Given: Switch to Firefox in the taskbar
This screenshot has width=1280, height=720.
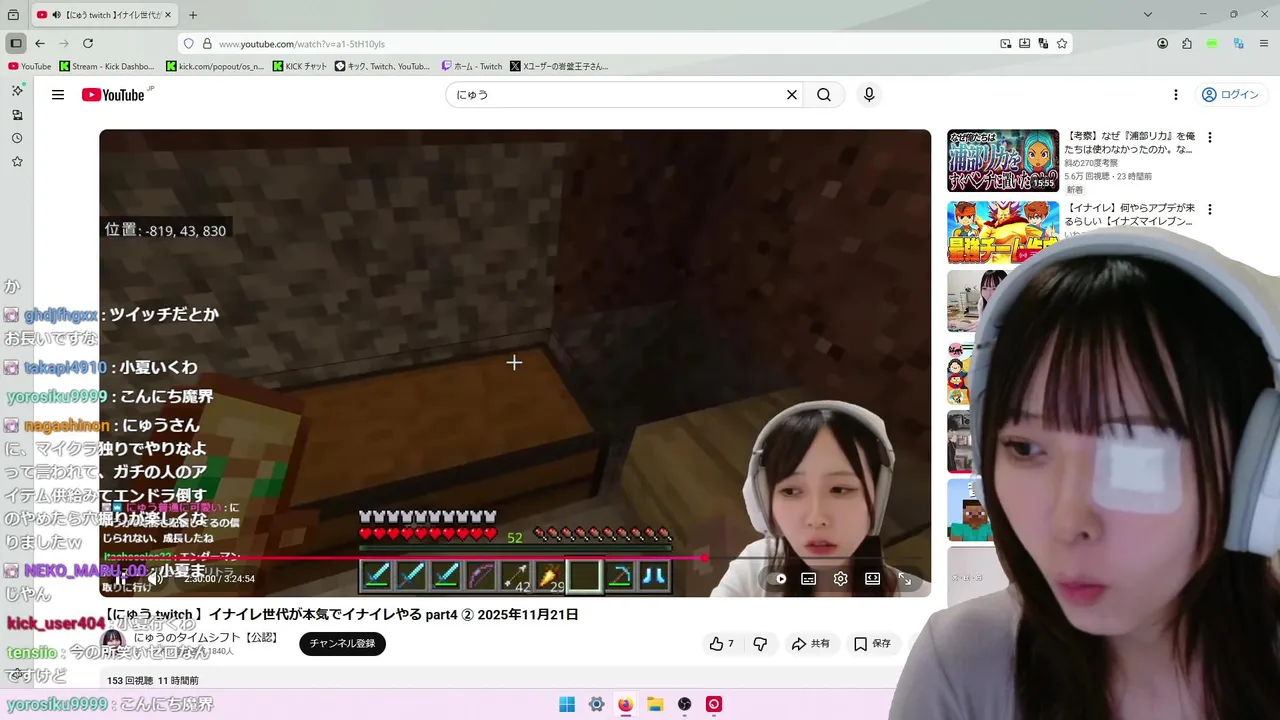Looking at the screenshot, I should click(626, 704).
